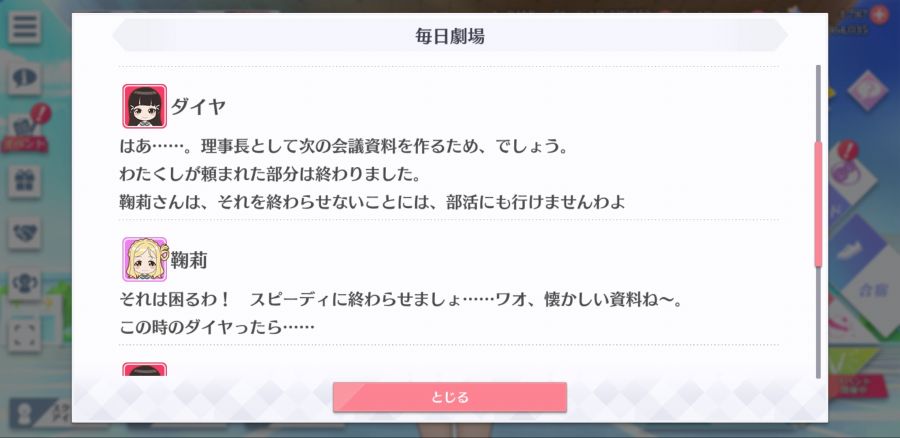Screen dimensions: 900x438
Task: Tap the partially visible third avatar
Action: [x=145, y=369]
